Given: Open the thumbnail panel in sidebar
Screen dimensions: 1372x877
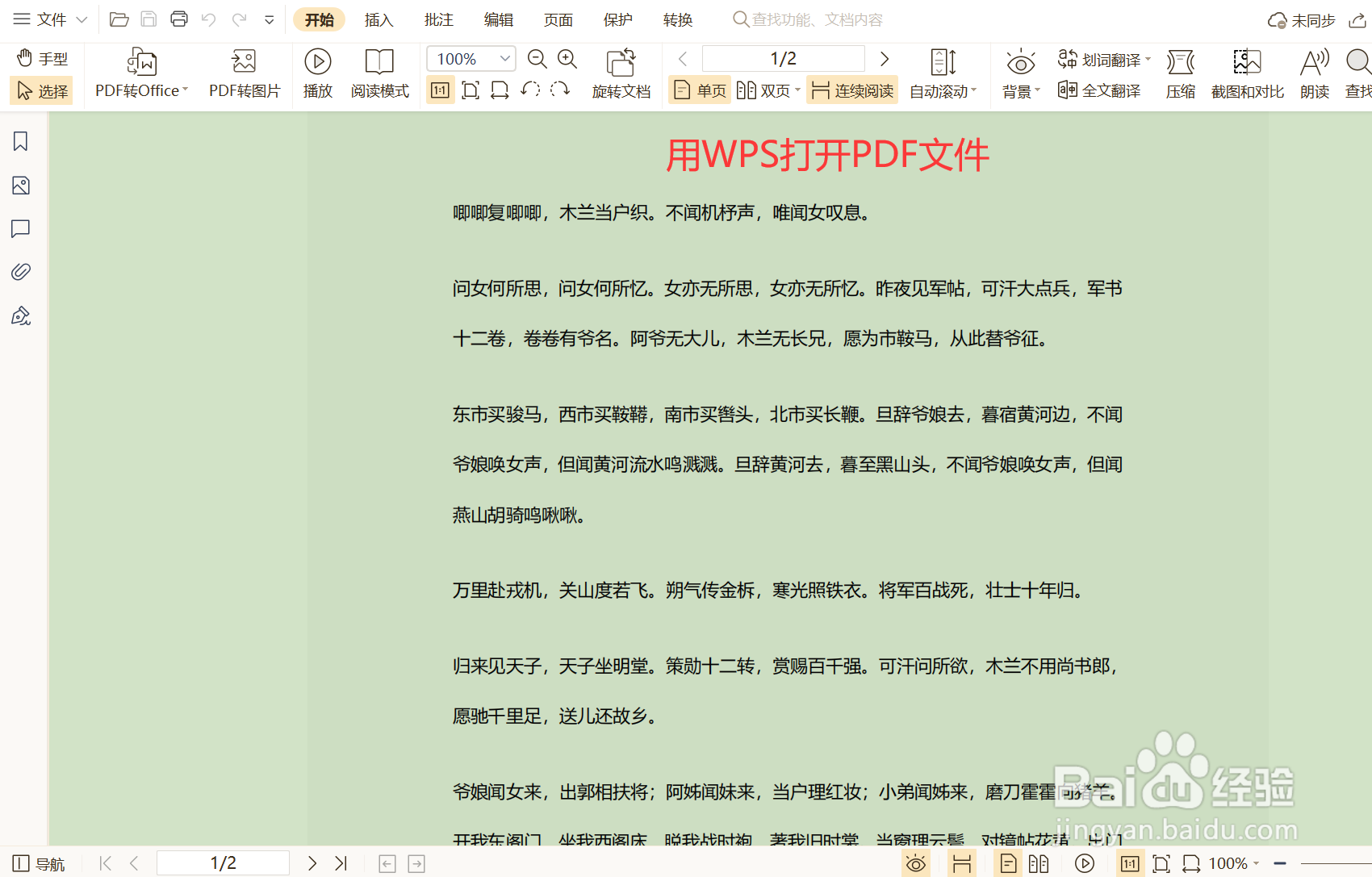Looking at the screenshot, I should pos(21,186).
